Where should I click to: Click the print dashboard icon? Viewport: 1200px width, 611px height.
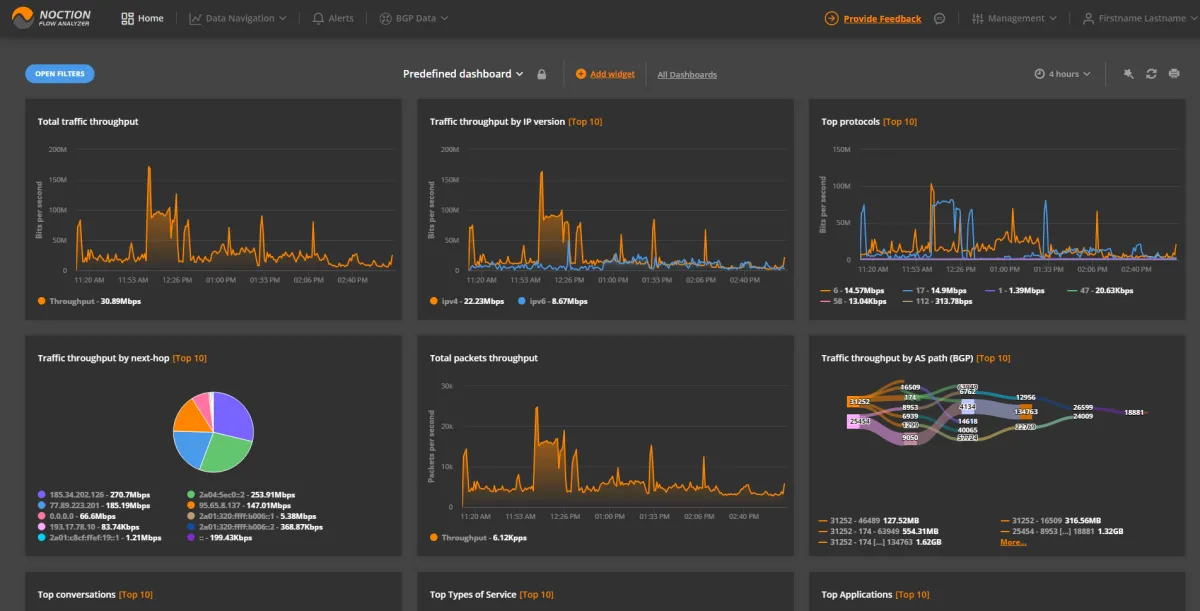(1175, 74)
